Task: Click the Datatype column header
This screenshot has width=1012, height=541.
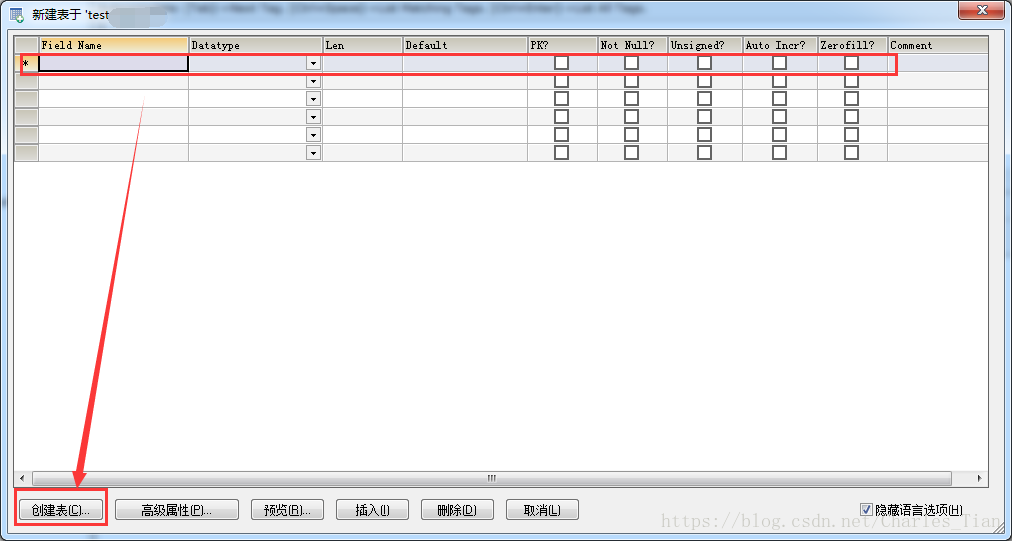Action: click(x=256, y=45)
